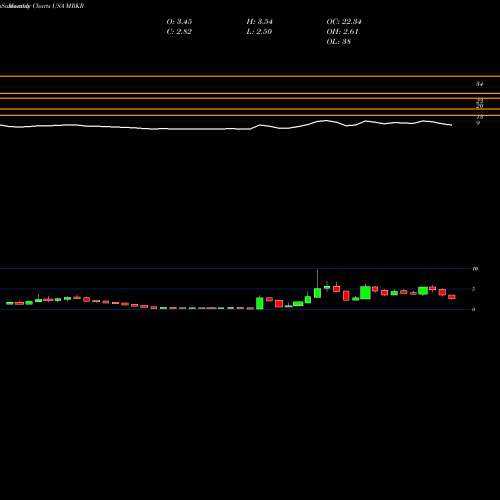Select the low value 'L: 2.59'
Screen dimensions: 500x500
click(x=259, y=32)
